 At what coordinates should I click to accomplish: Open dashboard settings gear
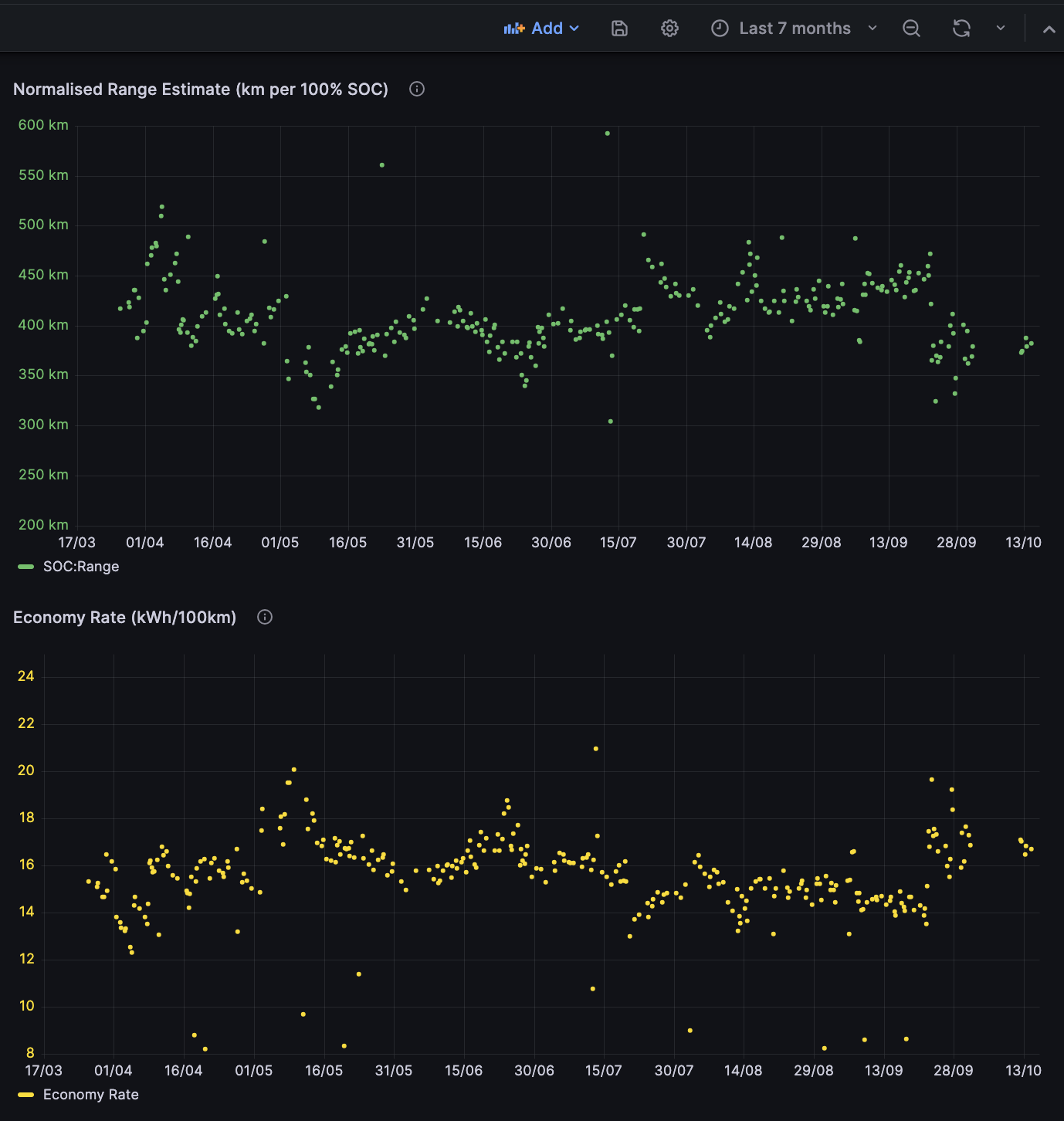[x=669, y=29]
